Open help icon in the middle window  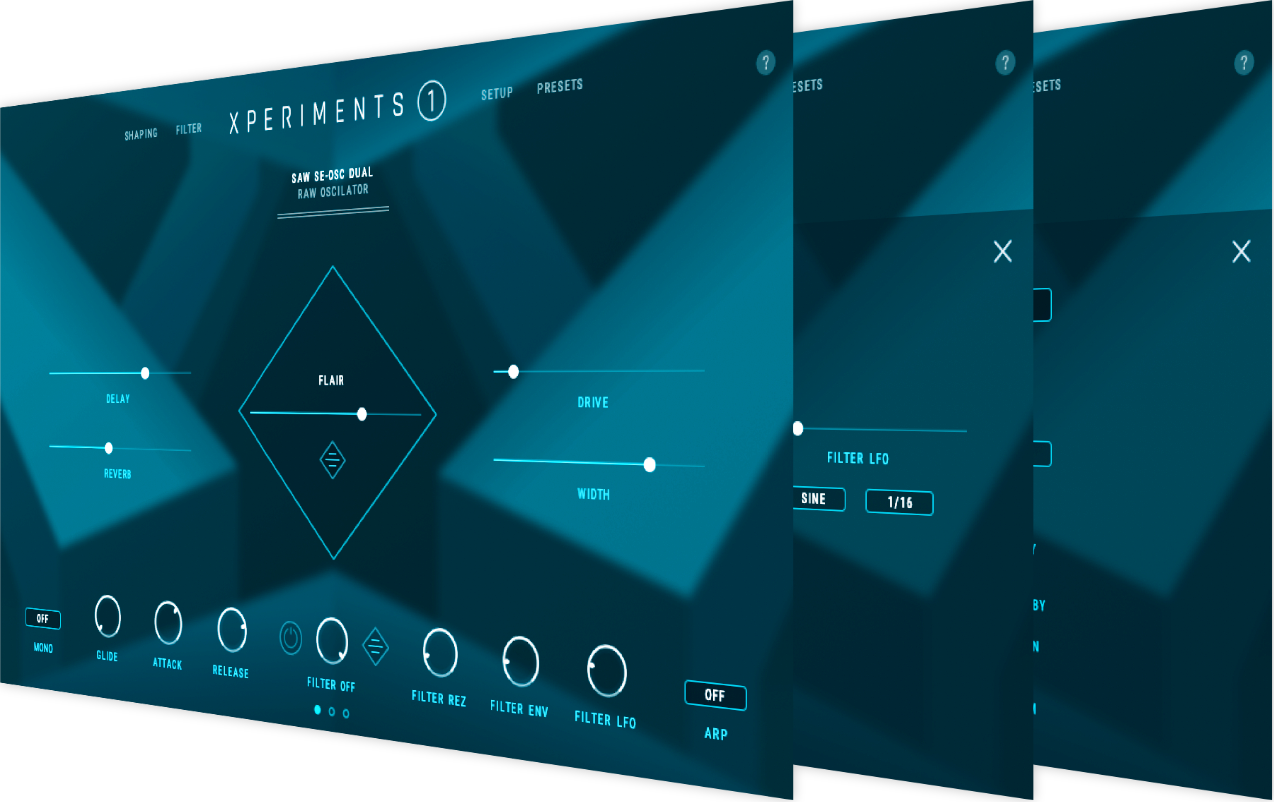click(1005, 63)
